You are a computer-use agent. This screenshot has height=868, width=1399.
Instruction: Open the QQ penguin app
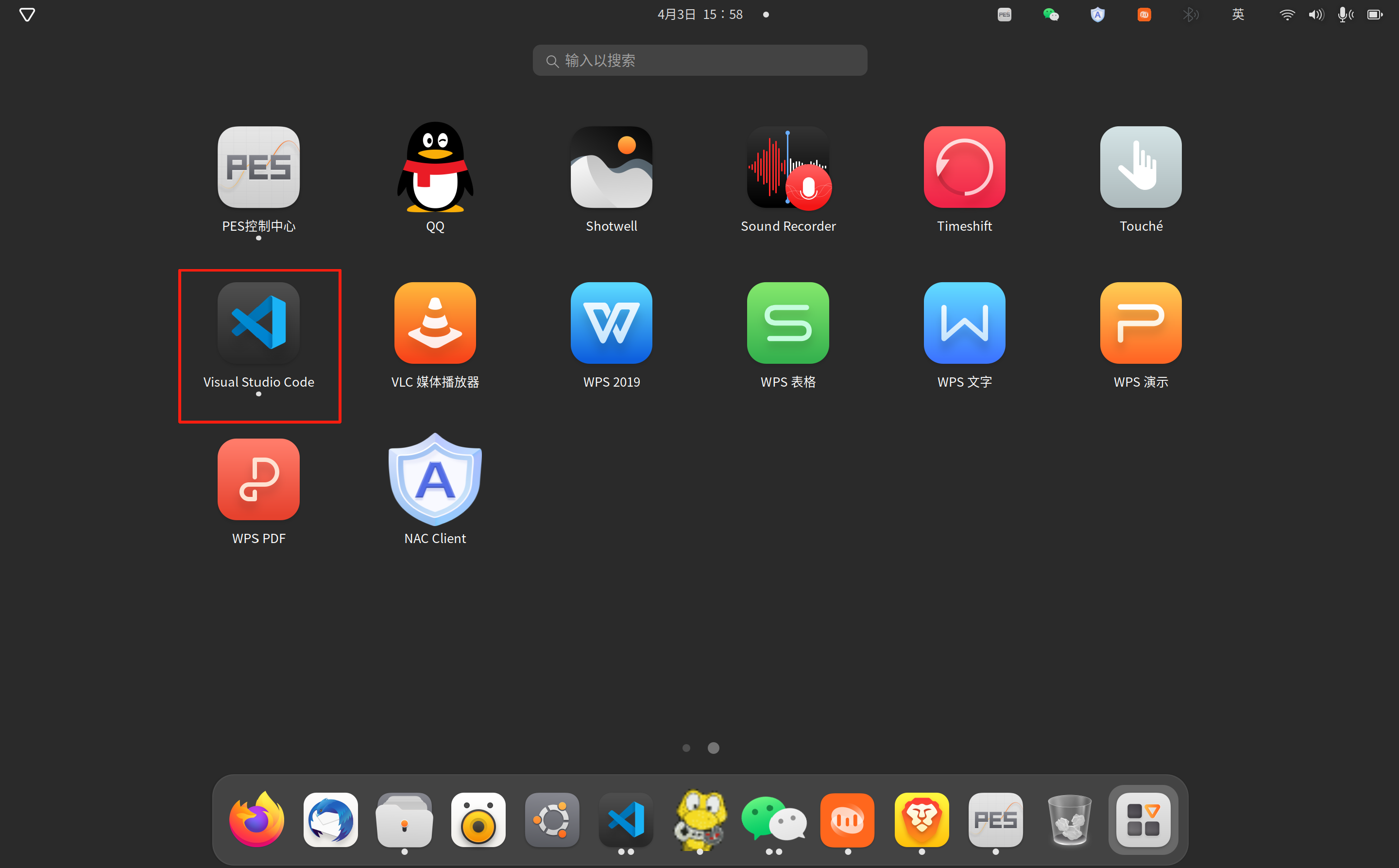(x=435, y=167)
